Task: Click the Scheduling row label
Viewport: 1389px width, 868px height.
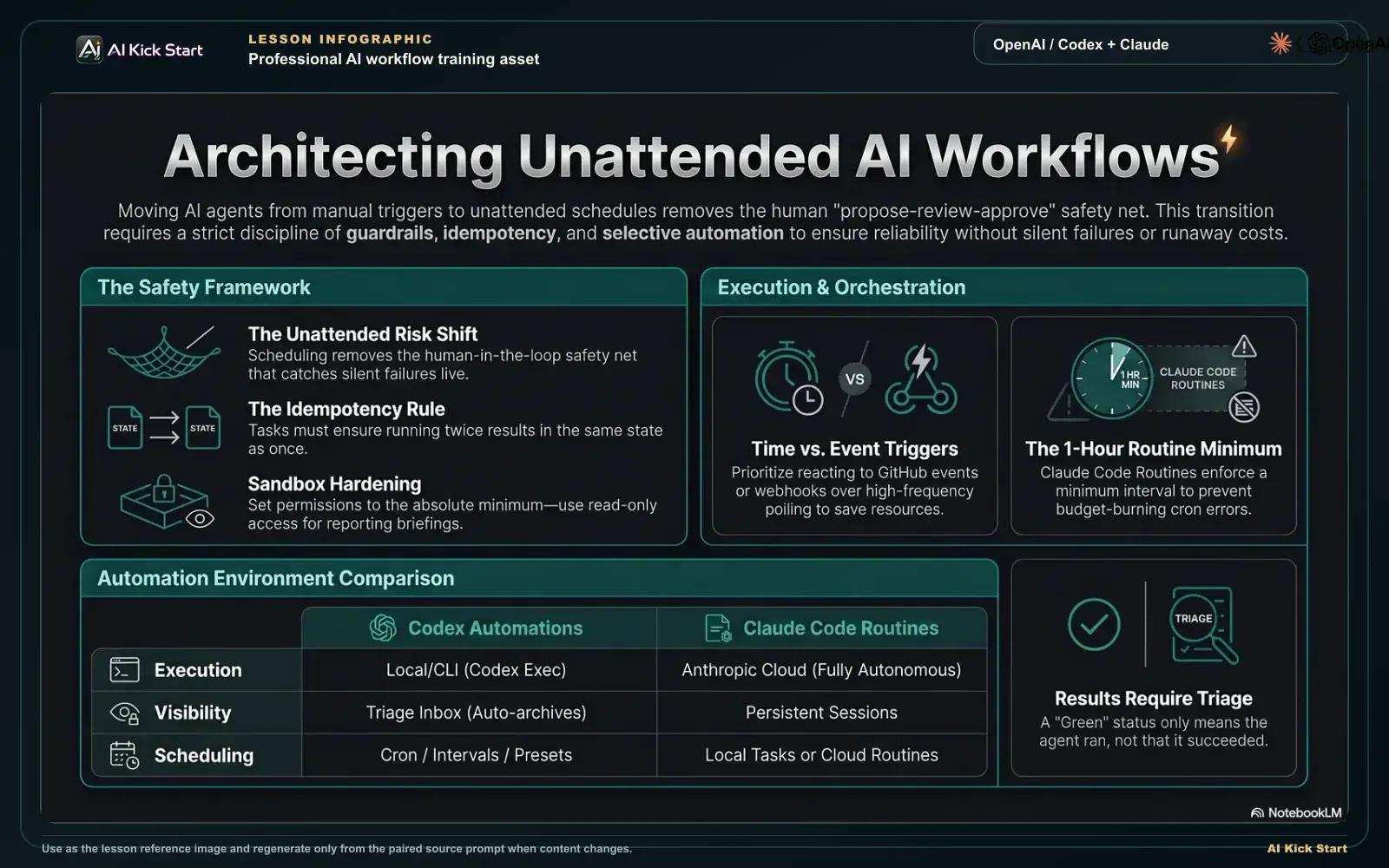Action: [204, 755]
